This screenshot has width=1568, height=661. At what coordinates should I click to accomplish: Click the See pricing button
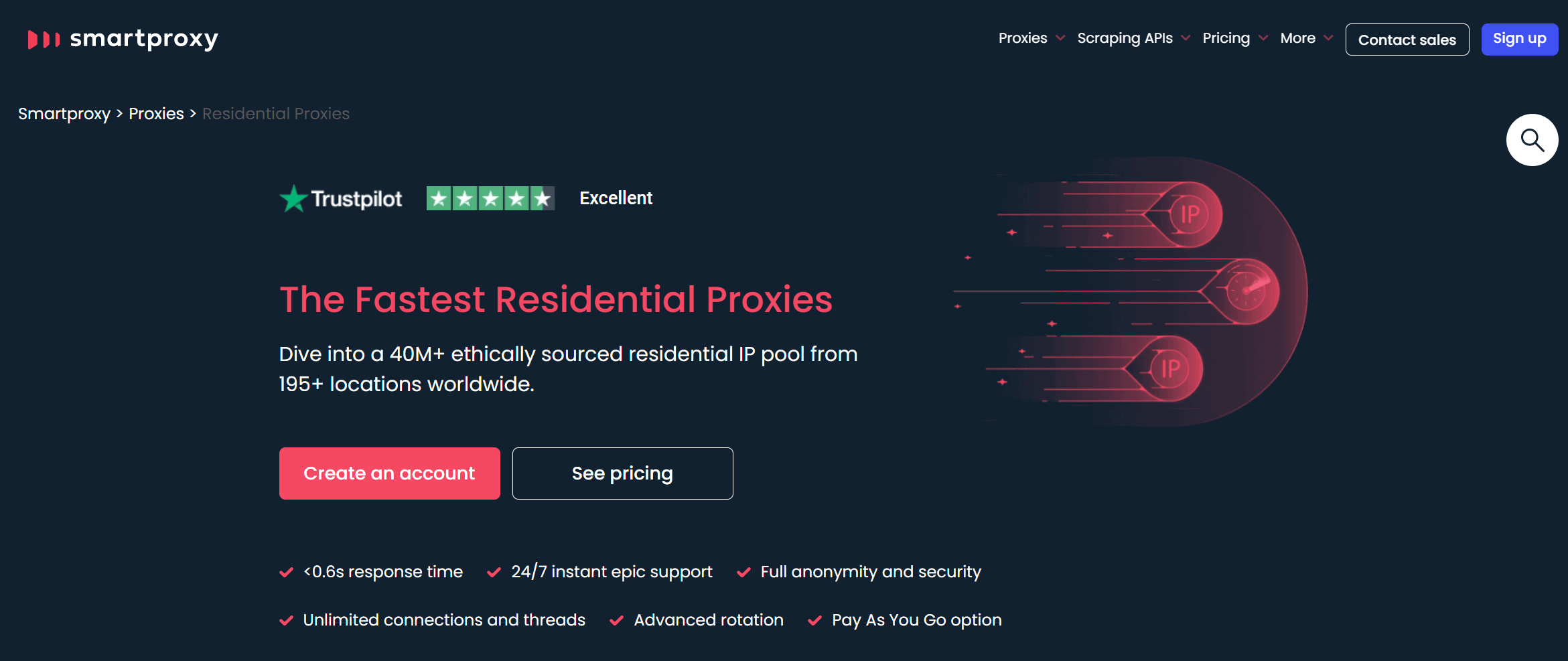(622, 473)
